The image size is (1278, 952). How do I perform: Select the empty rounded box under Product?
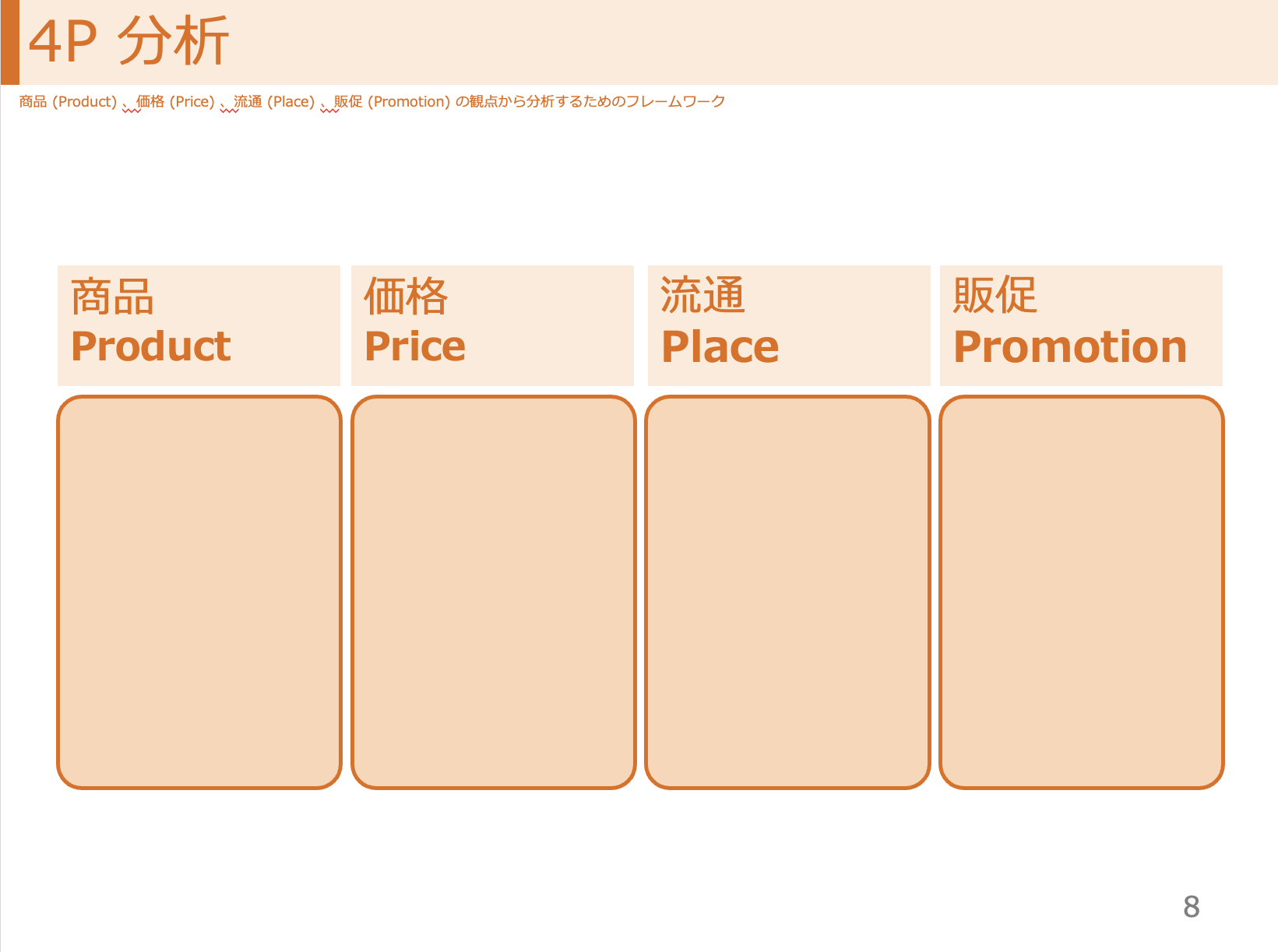(x=199, y=592)
